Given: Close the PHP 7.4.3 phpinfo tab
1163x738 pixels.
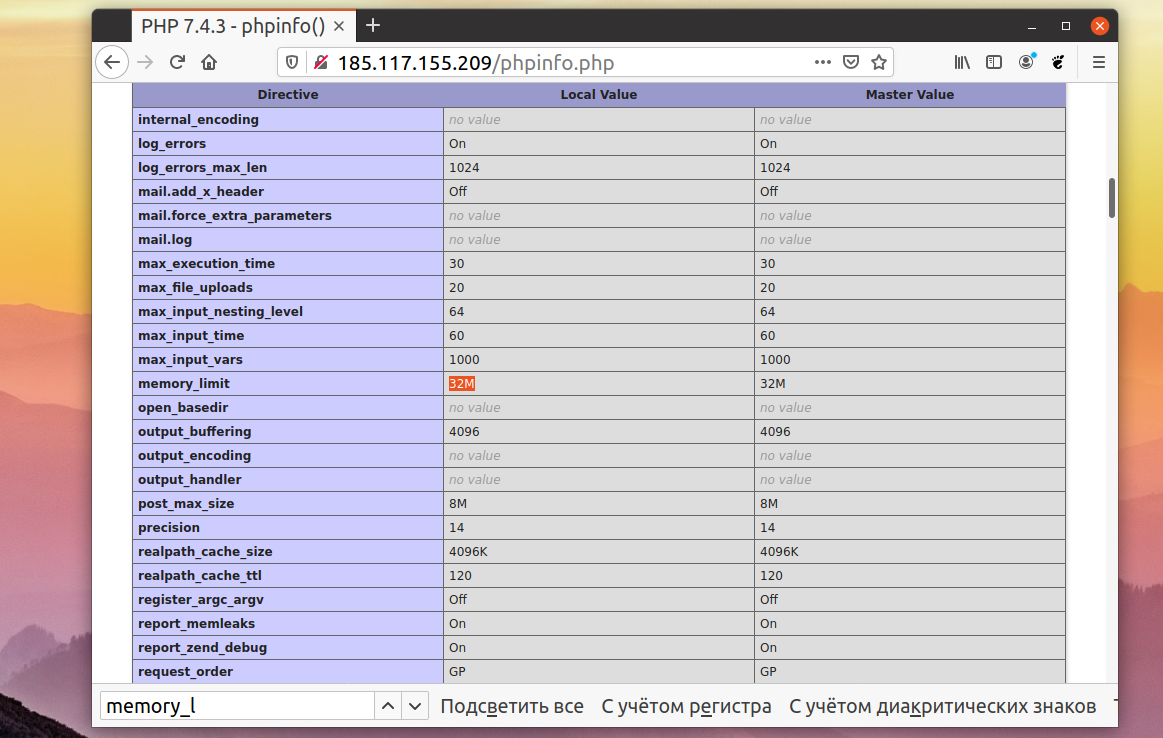Looking at the screenshot, I should click(339, 26).
